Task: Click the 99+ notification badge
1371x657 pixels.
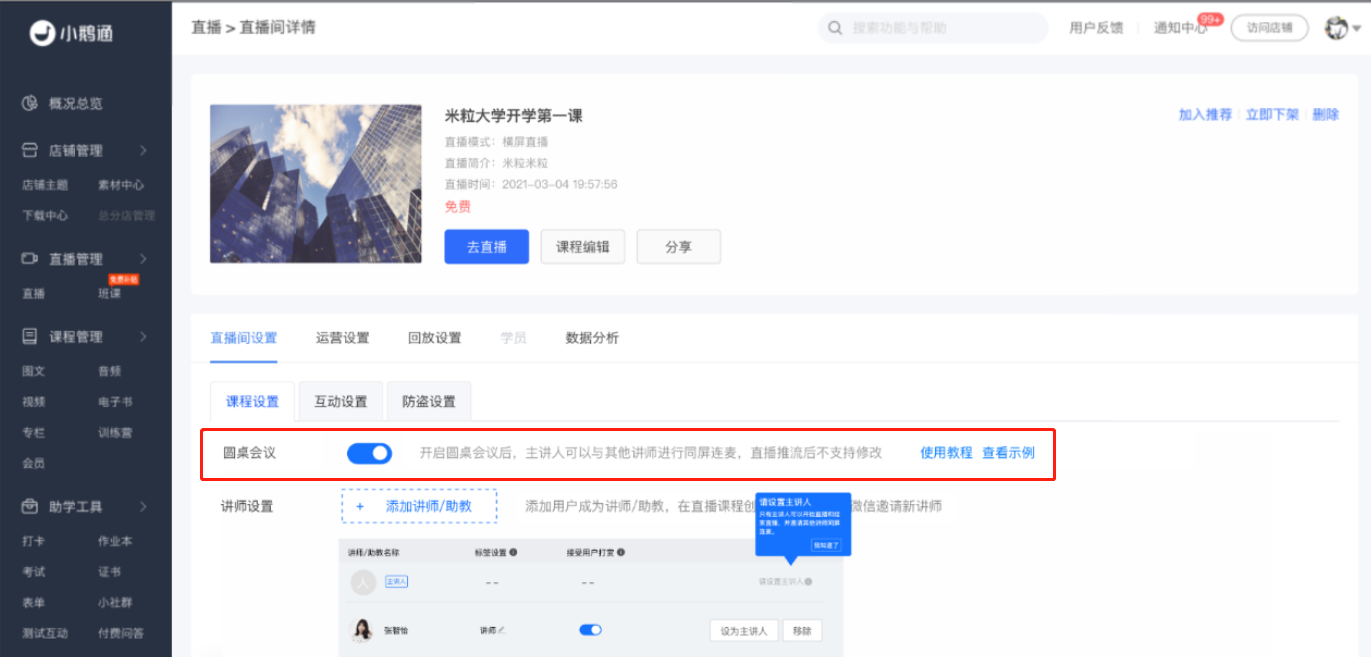Action: pyautogui.click(x=1210, y=19)
